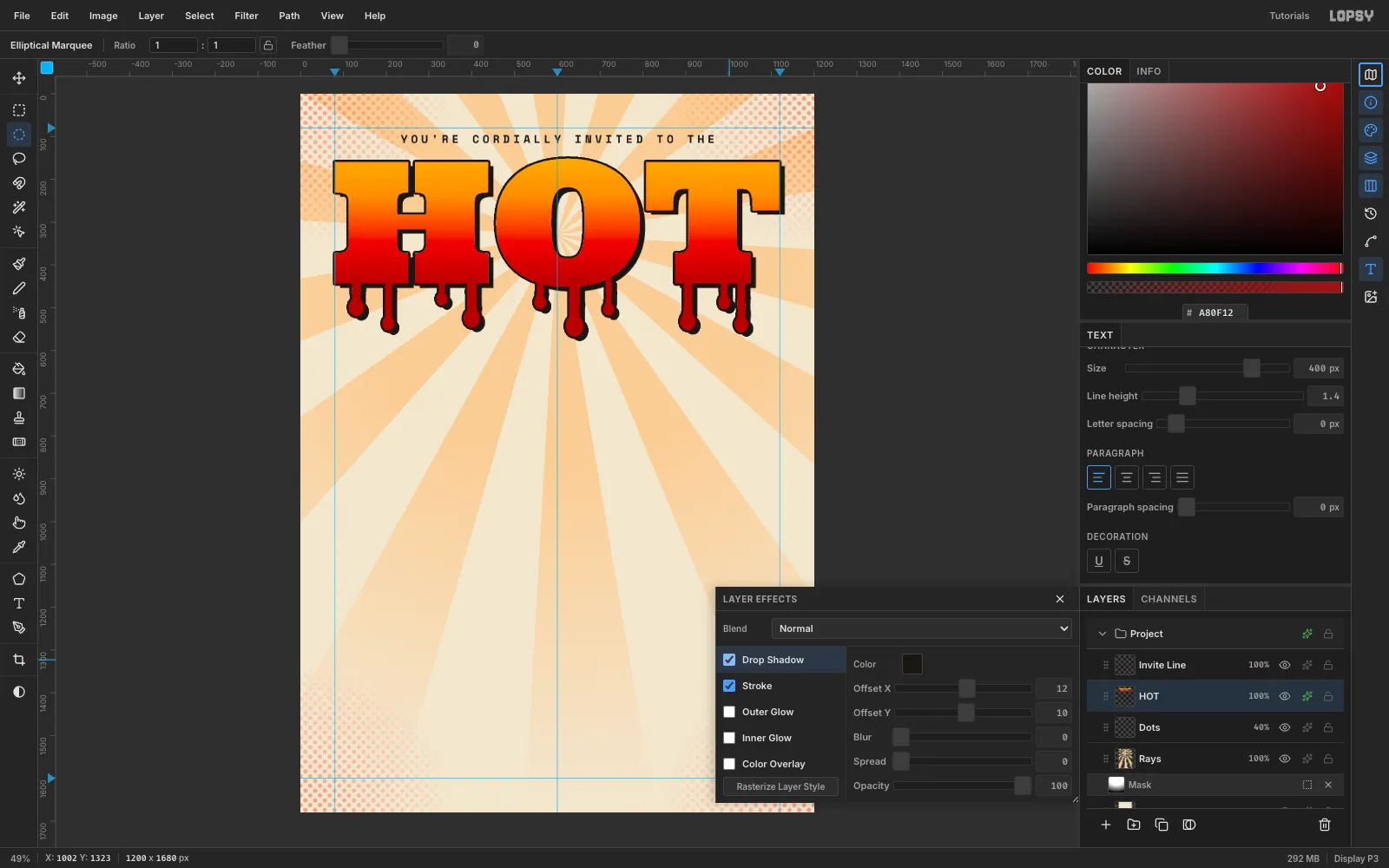
Task: Click the aspect ratio lock icon
Action: (269, 45)
